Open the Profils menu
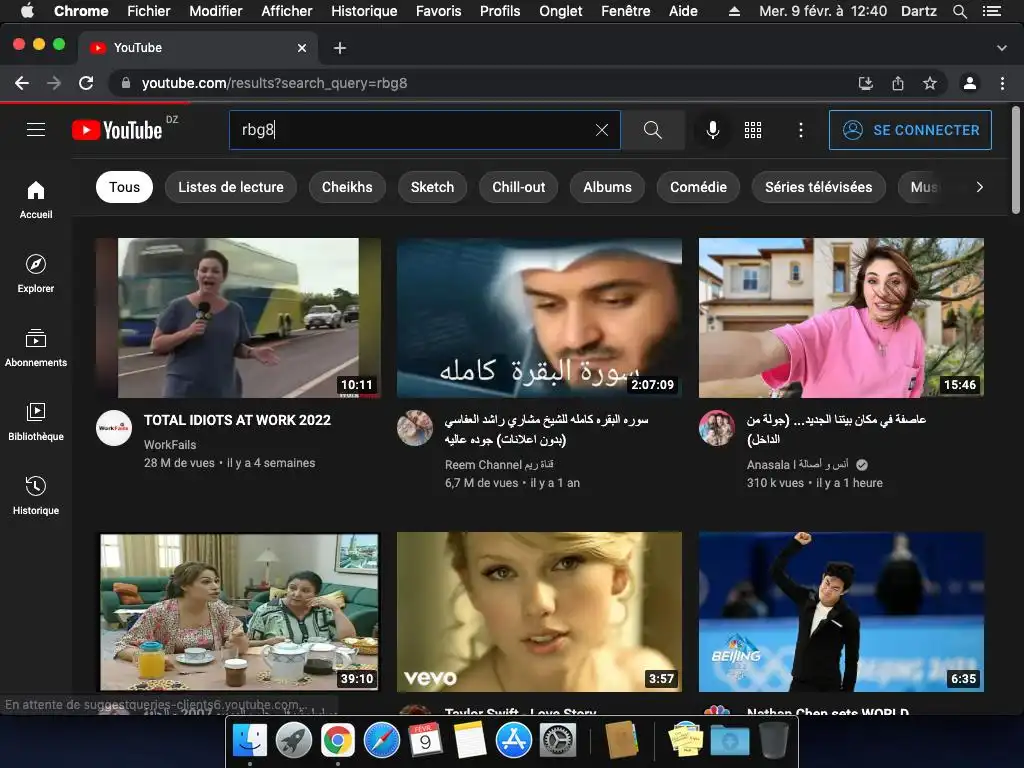1024x768 pixels. coord(500,11)
